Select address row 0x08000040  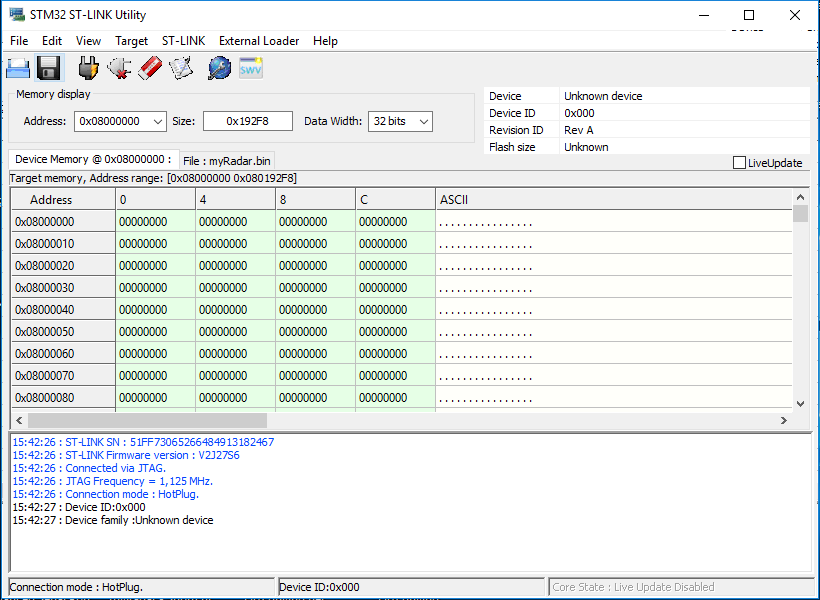pyautogui.click(x=63, y=310)
